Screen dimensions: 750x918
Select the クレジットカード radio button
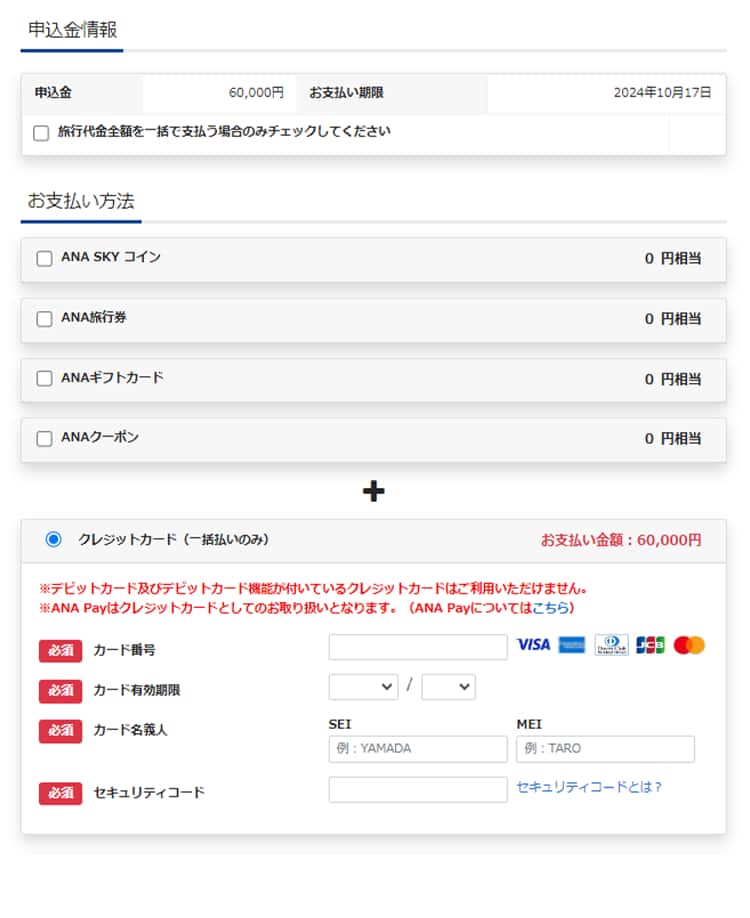[x=53, y=540]
